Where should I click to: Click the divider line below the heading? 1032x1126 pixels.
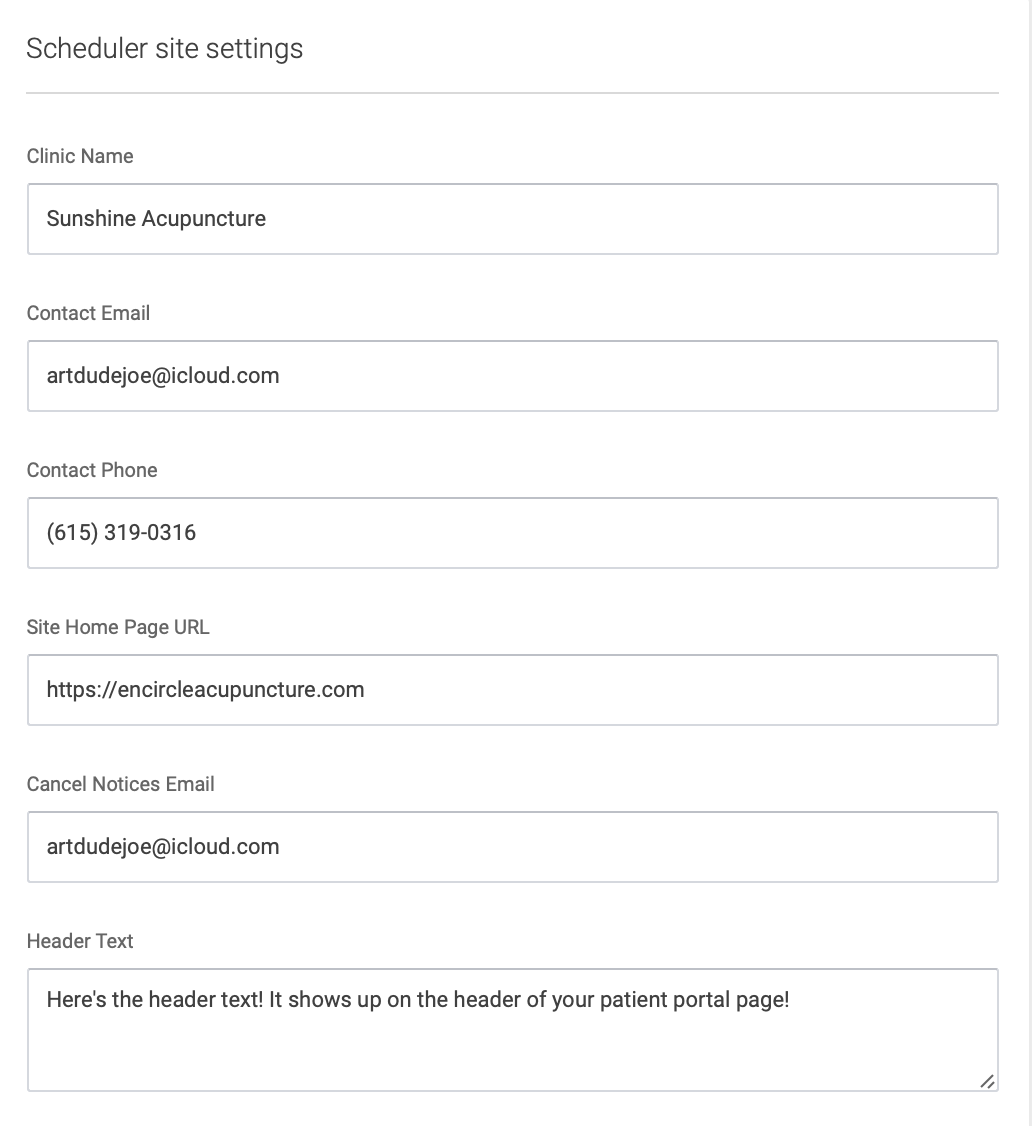(x=513, y=93)
